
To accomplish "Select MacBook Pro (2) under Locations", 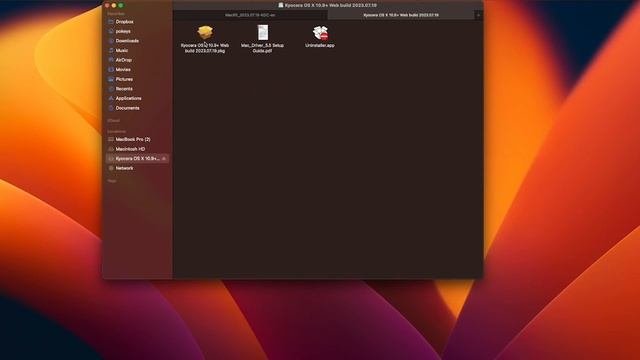I will point(133,140).
